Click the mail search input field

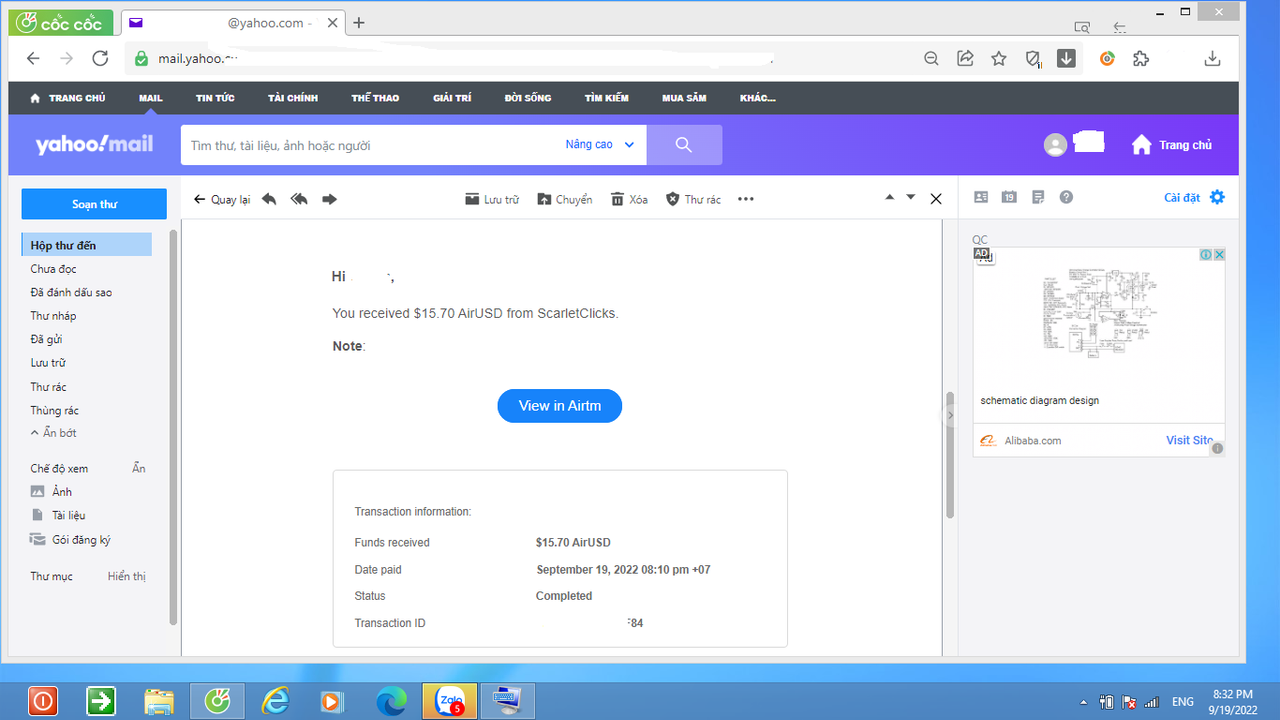point(372,145)
